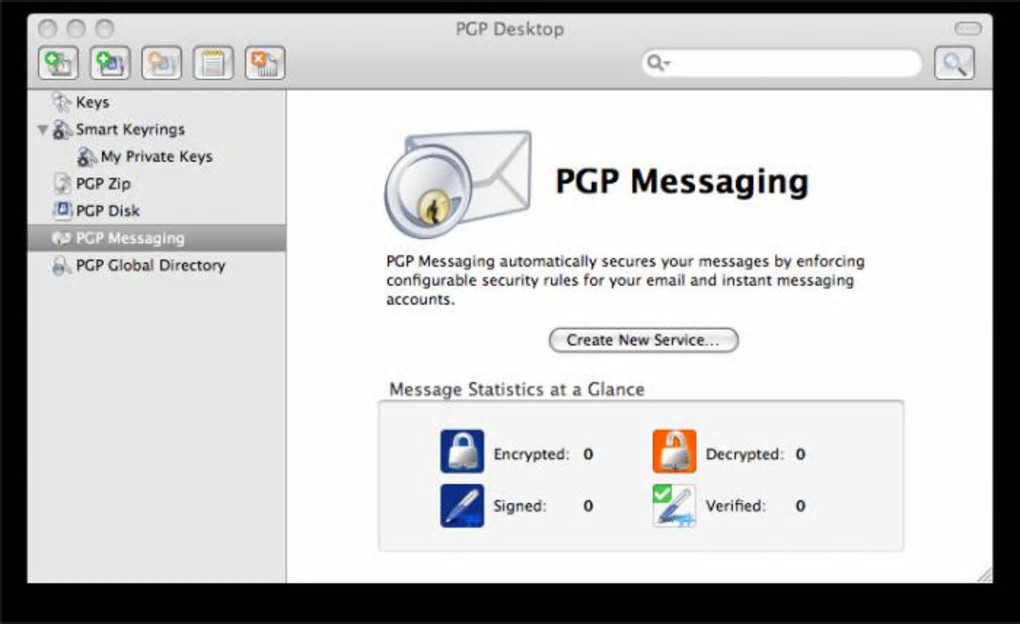
Task: Click the envelope and lock Messaging logo
Action: tap(458, 183)
